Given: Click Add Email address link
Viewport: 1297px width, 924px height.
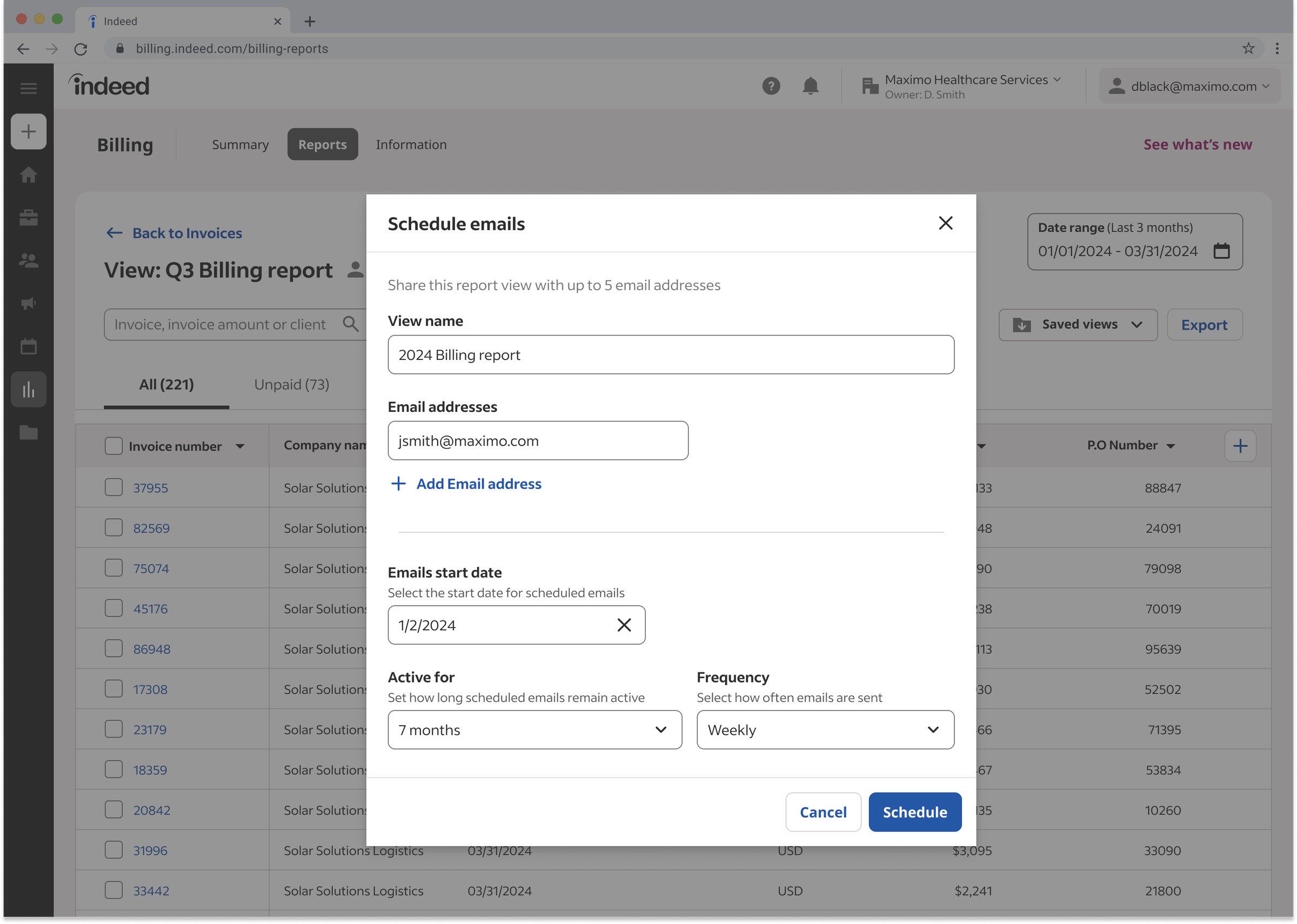Looking at the screenshot, I should [x=466, y=484].
